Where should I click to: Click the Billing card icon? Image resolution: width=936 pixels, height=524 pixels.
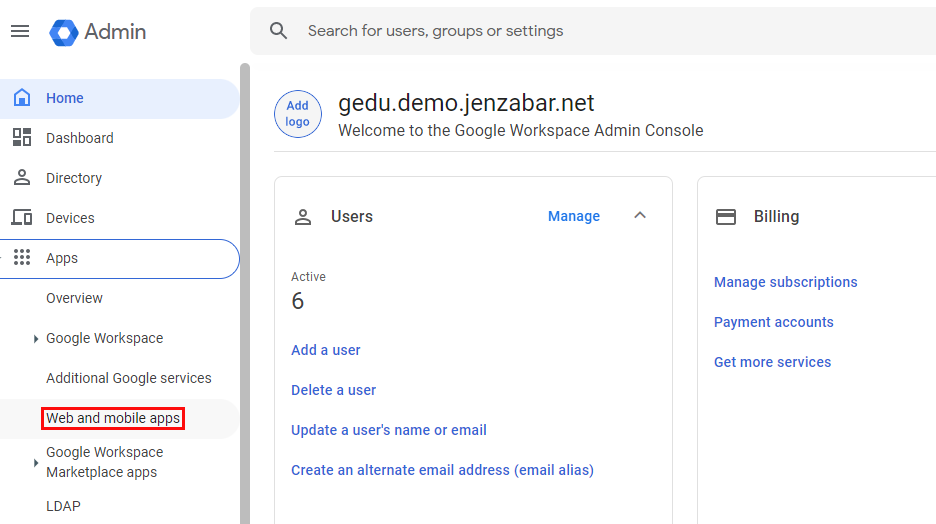click(726, 216)
